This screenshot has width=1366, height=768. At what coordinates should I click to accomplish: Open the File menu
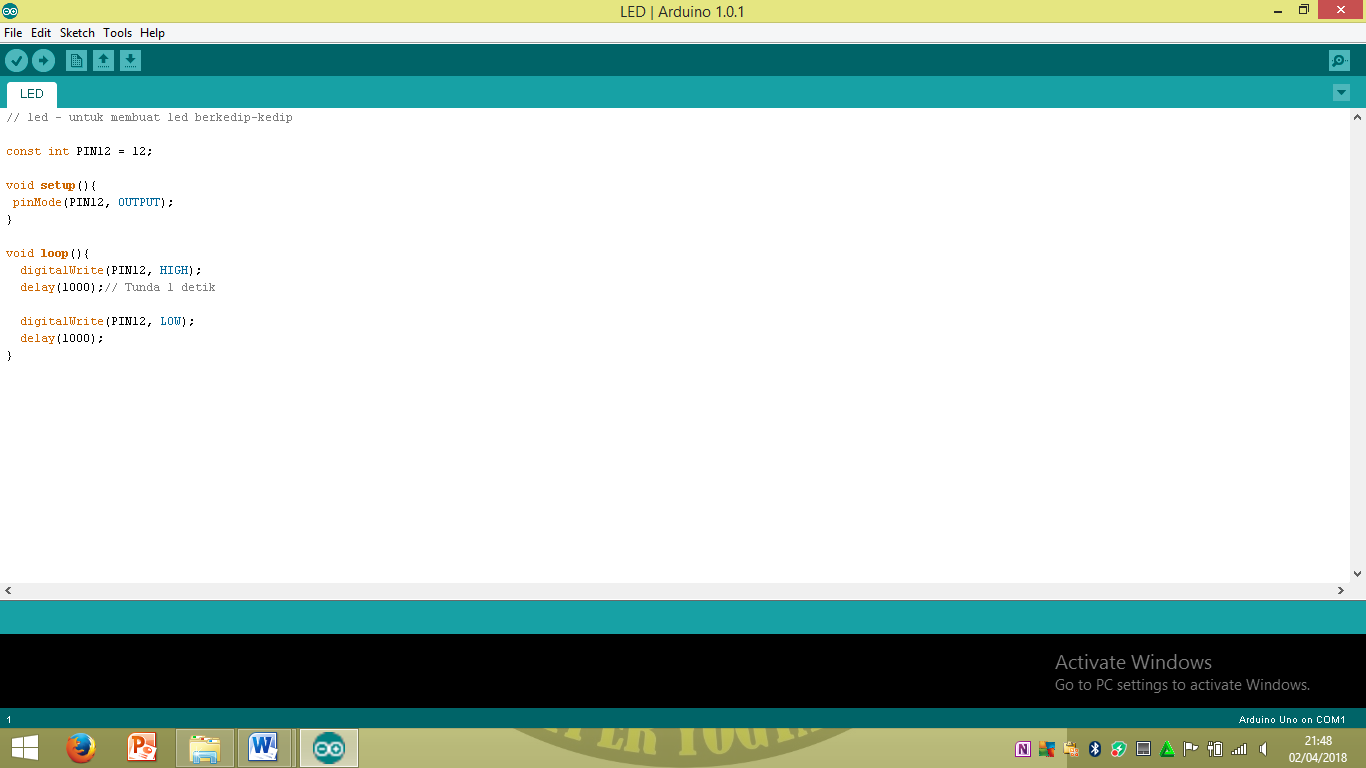pos(13,33)
